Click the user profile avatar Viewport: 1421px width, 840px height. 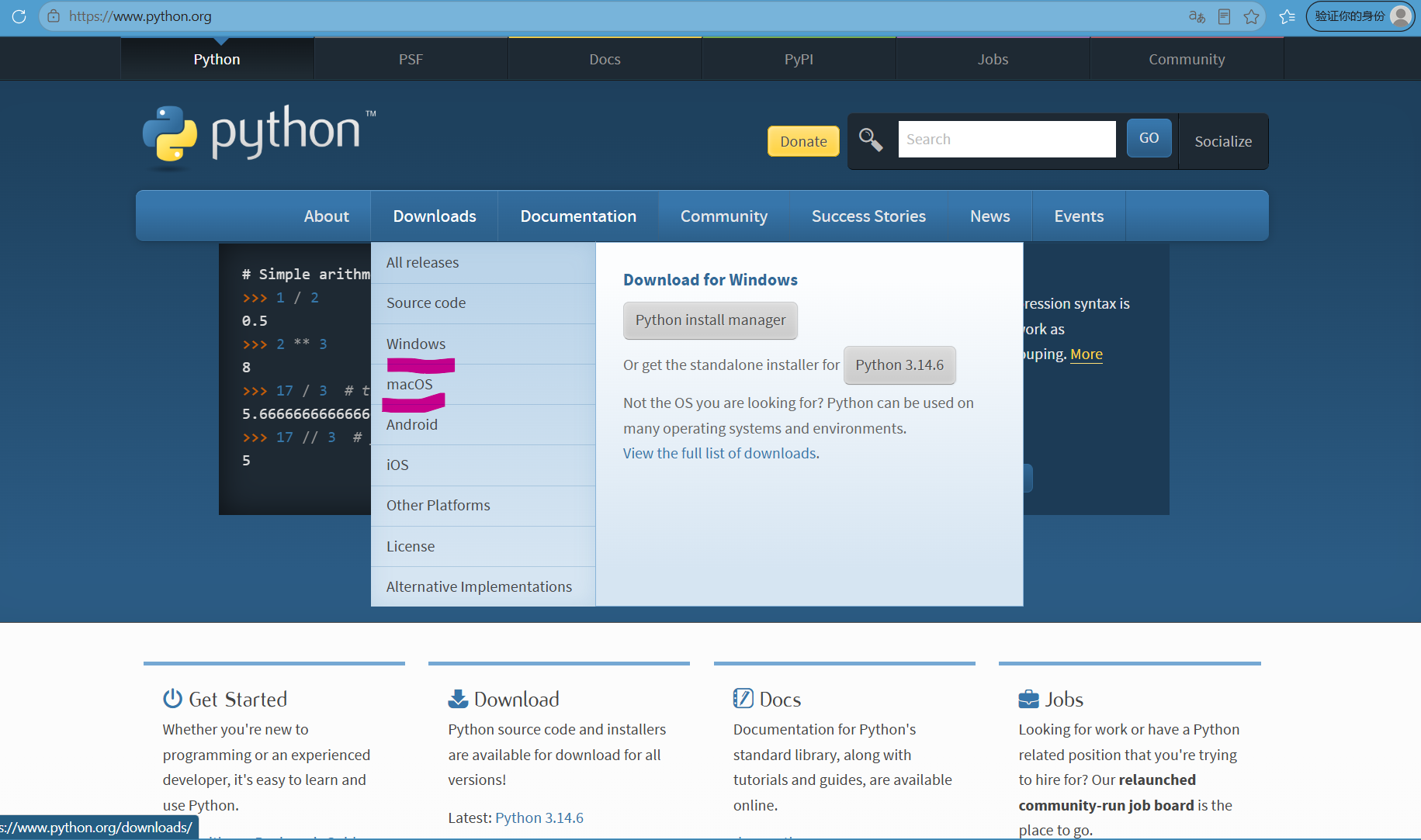[x=1400, y=16]
